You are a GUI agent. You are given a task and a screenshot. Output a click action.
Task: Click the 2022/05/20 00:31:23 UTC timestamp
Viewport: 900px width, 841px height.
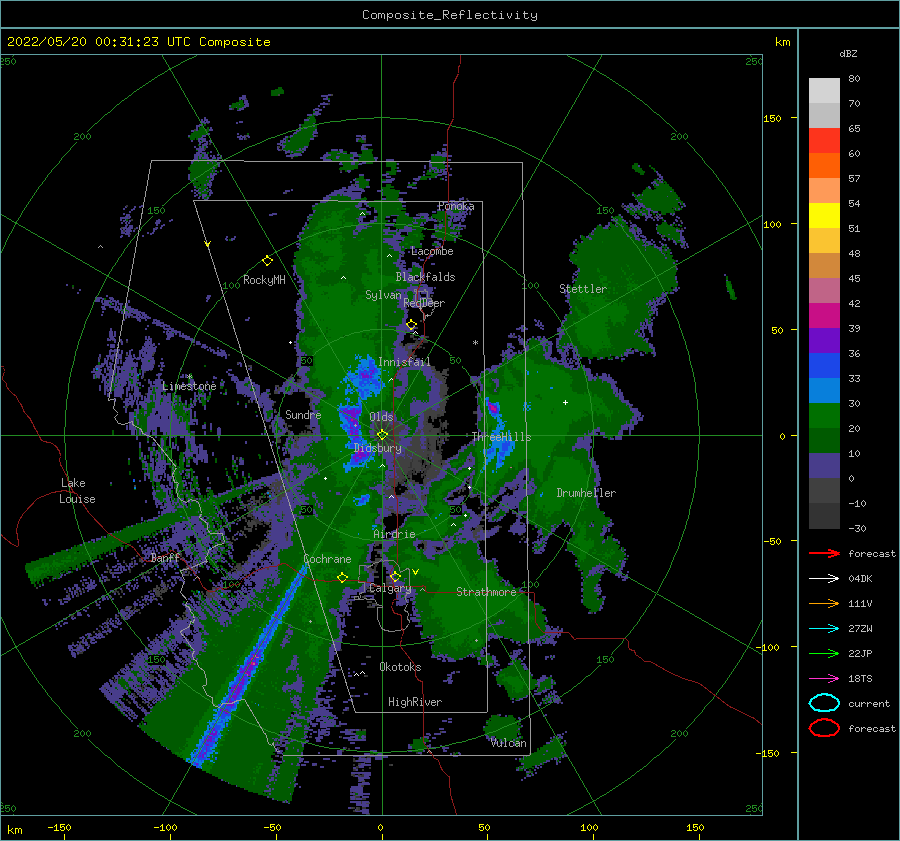pos(91,42)
